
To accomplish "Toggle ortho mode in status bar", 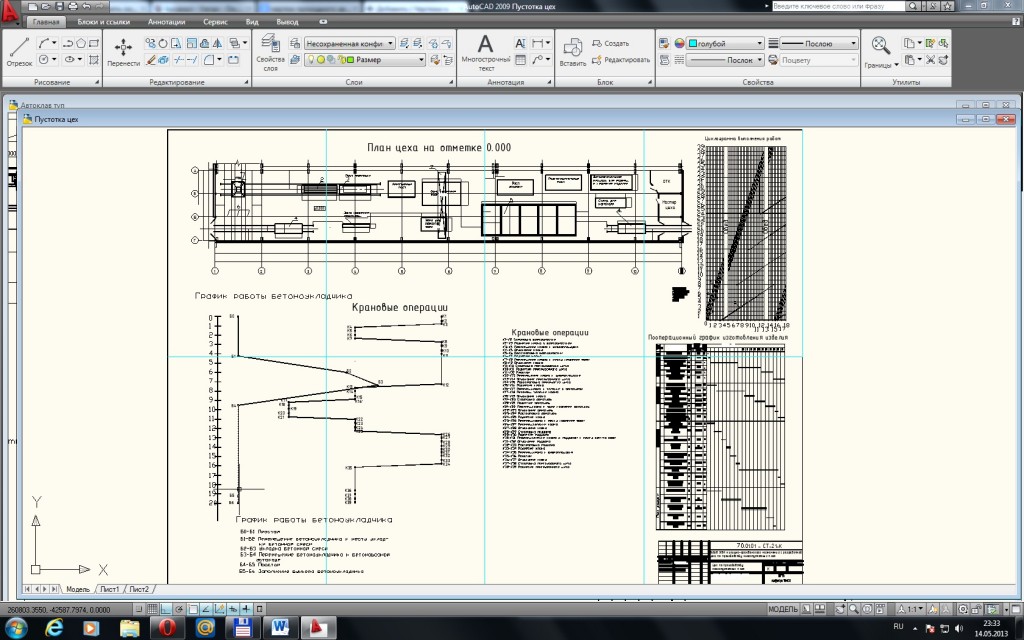I will [x=166, y=609].
